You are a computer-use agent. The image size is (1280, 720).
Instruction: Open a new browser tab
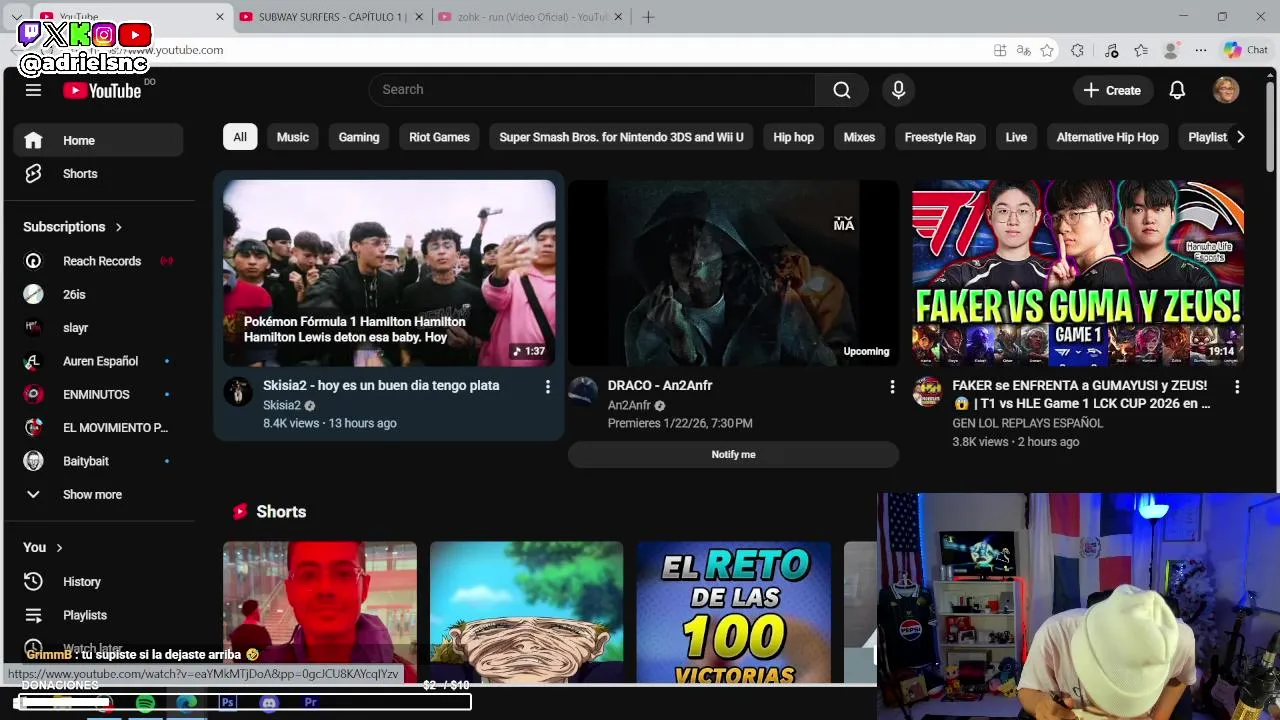point(648,17)
